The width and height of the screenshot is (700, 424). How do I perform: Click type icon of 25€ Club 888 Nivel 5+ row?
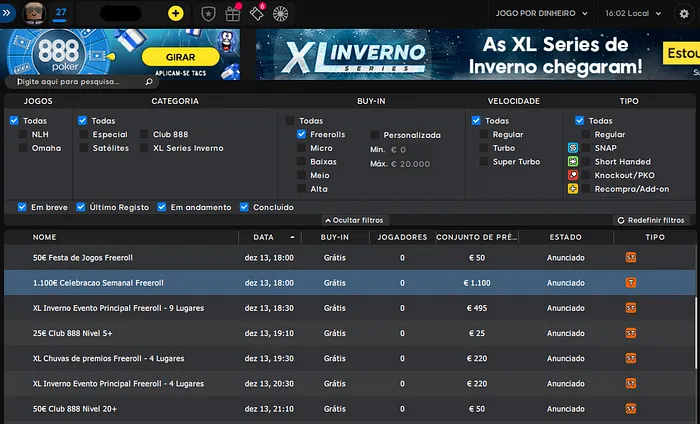[630, 333]
